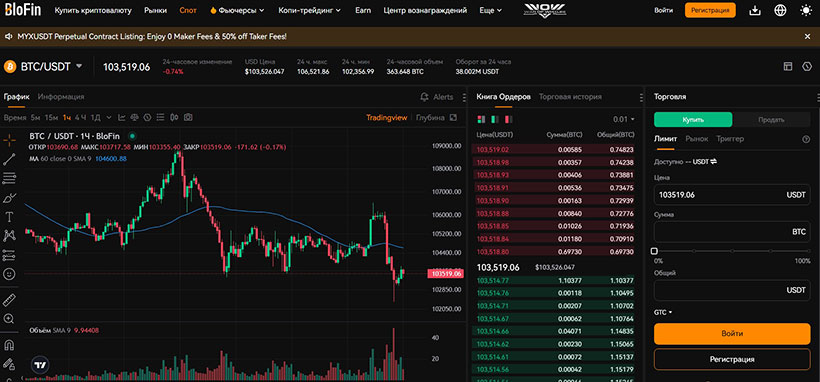Select the crosshair cursor tool
The width and height of the screenshot is (820, 382).
pos(9,141)
